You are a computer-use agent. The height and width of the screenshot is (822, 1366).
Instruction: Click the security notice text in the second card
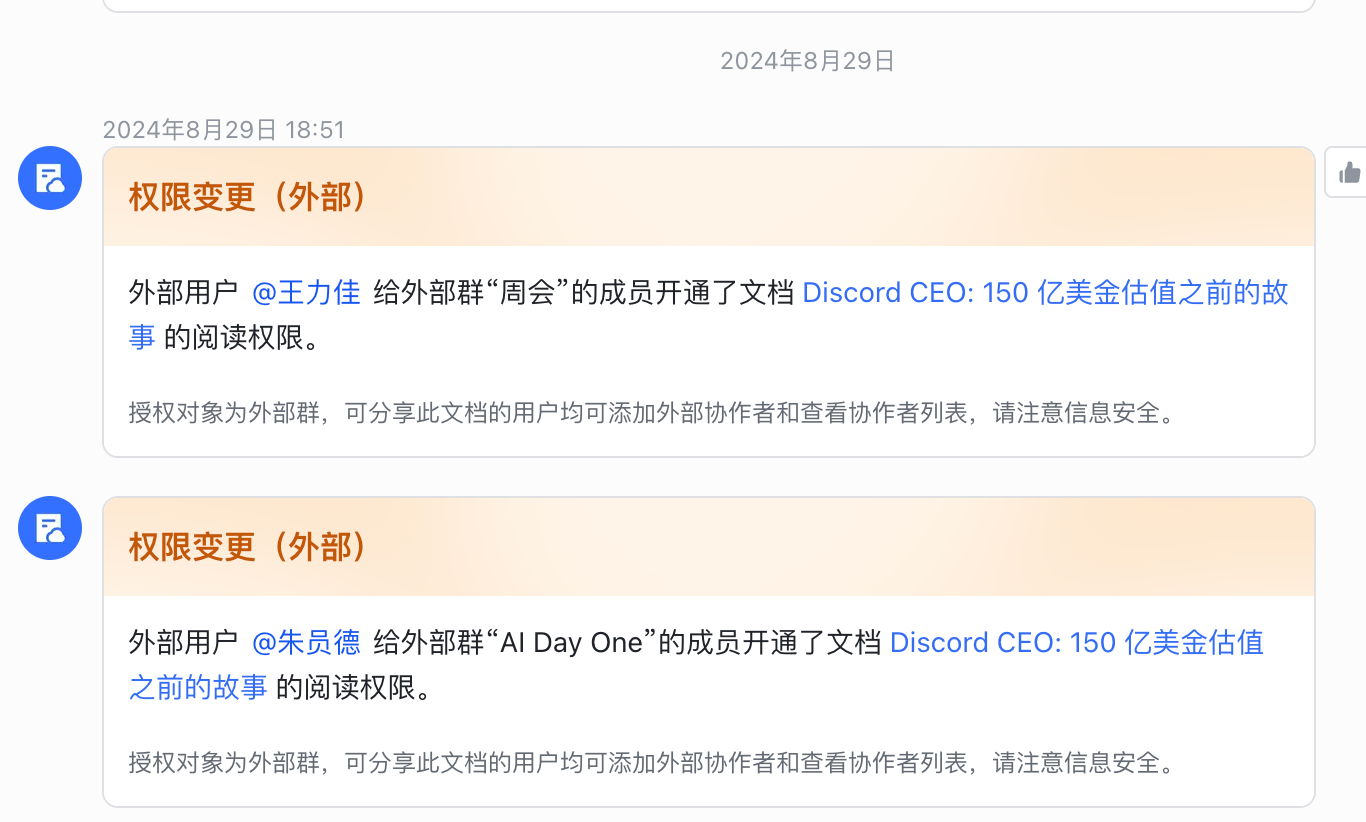tap(651, 763)
